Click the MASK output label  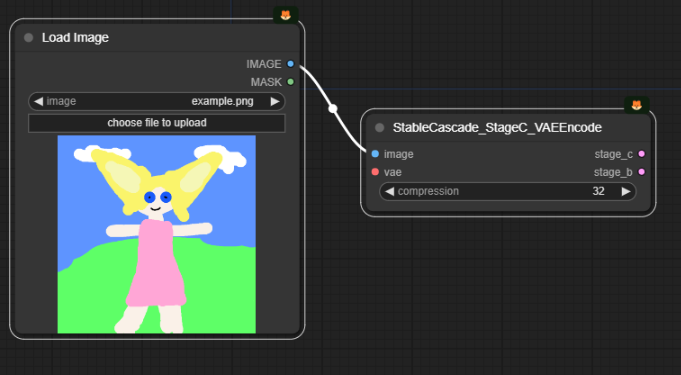coord(266,82)
